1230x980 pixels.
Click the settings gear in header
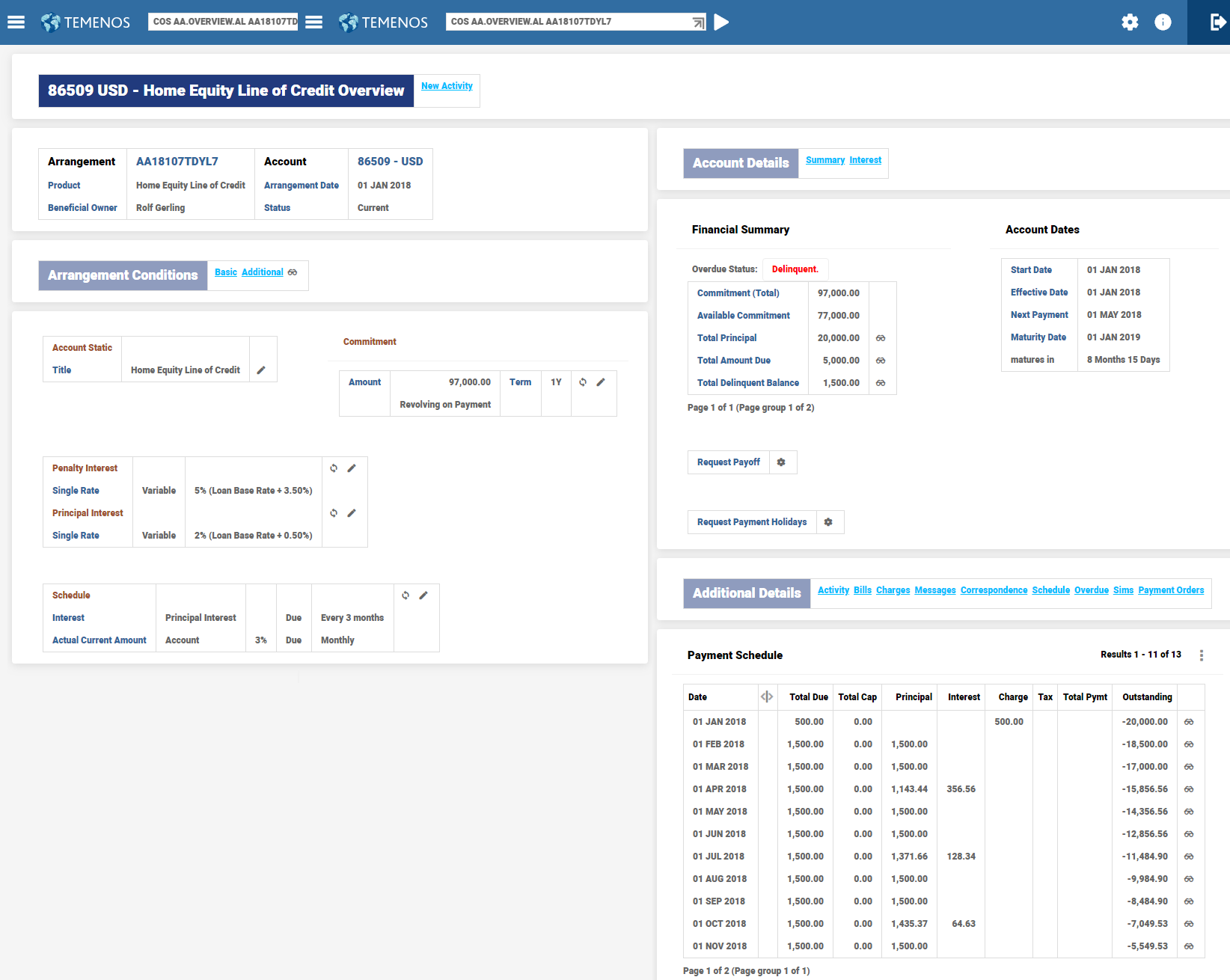click(x=1130, y=22)
